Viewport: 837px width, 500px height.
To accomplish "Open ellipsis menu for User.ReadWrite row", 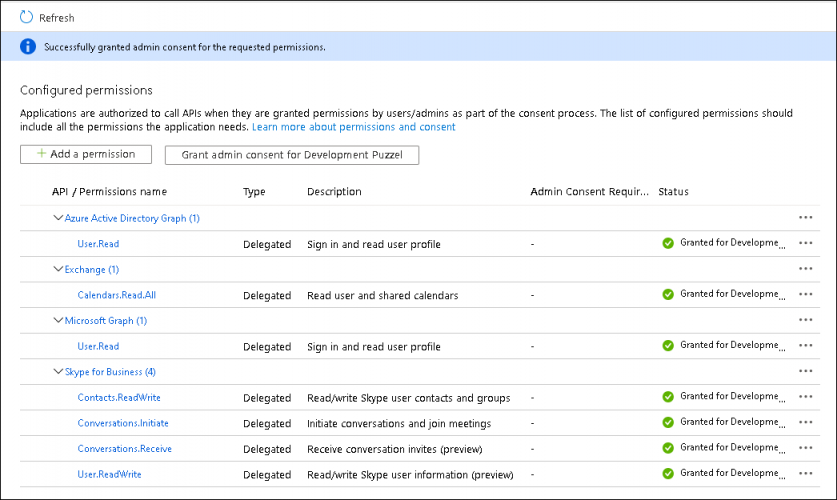I will pos(805,474).
